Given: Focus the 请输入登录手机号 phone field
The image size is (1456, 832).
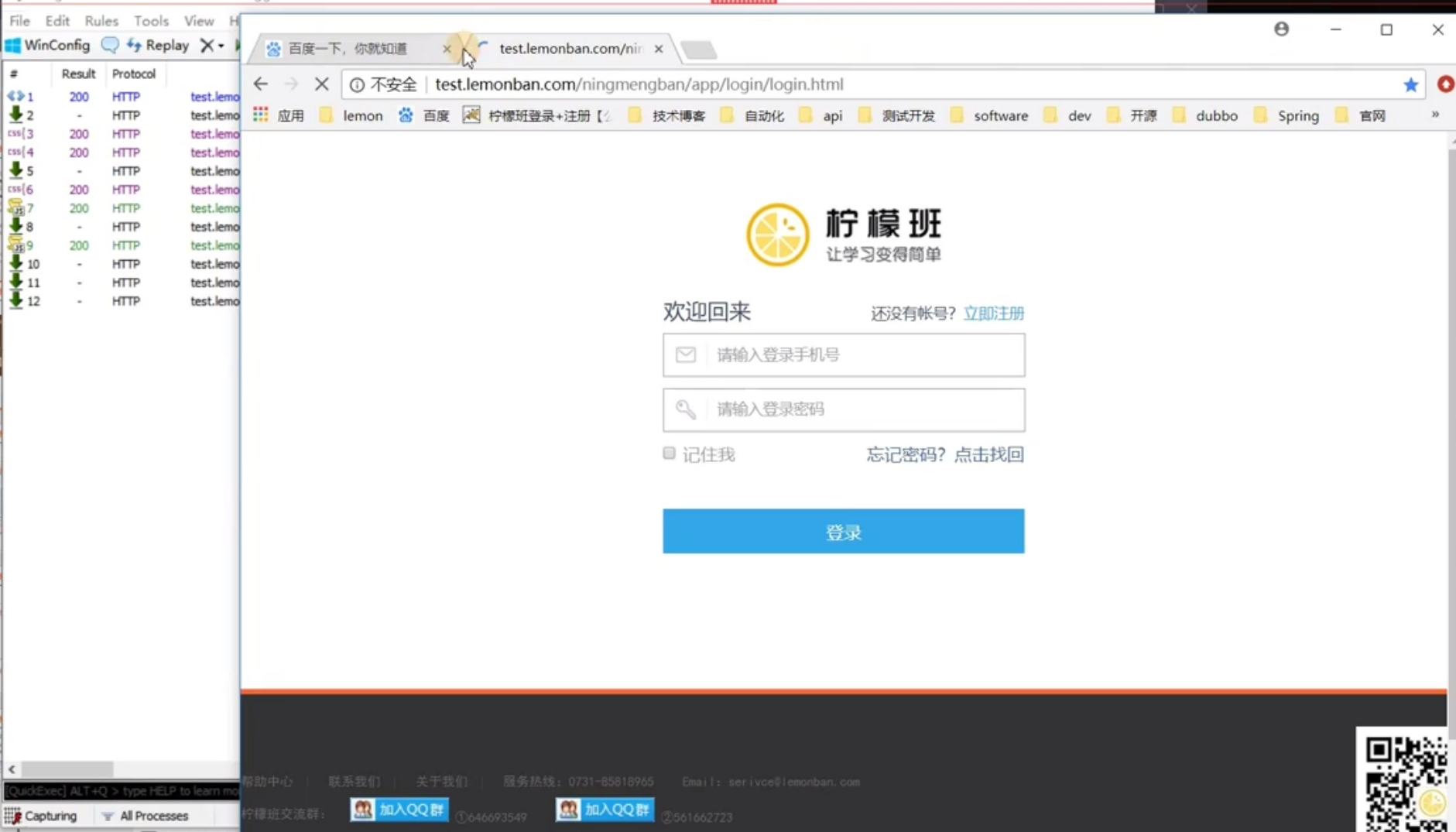Looking at the screenshot, I should point(844,355).
